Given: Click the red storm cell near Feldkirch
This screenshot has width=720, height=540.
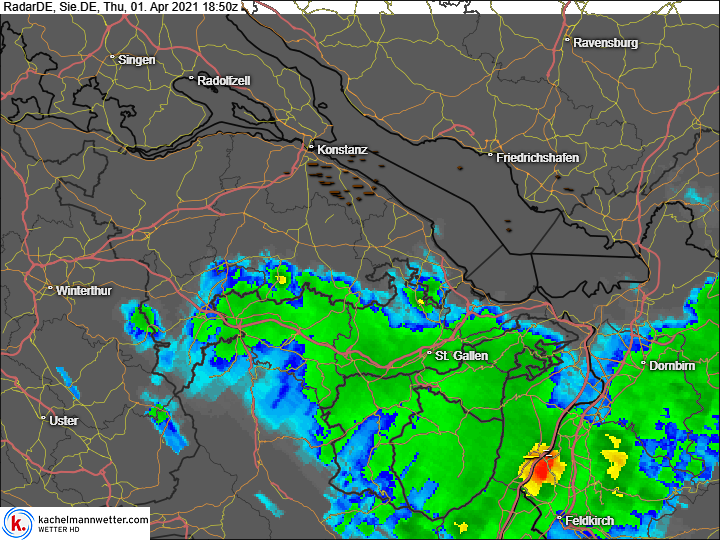Looking at the screenshot, I should click(x=541, y=469).
